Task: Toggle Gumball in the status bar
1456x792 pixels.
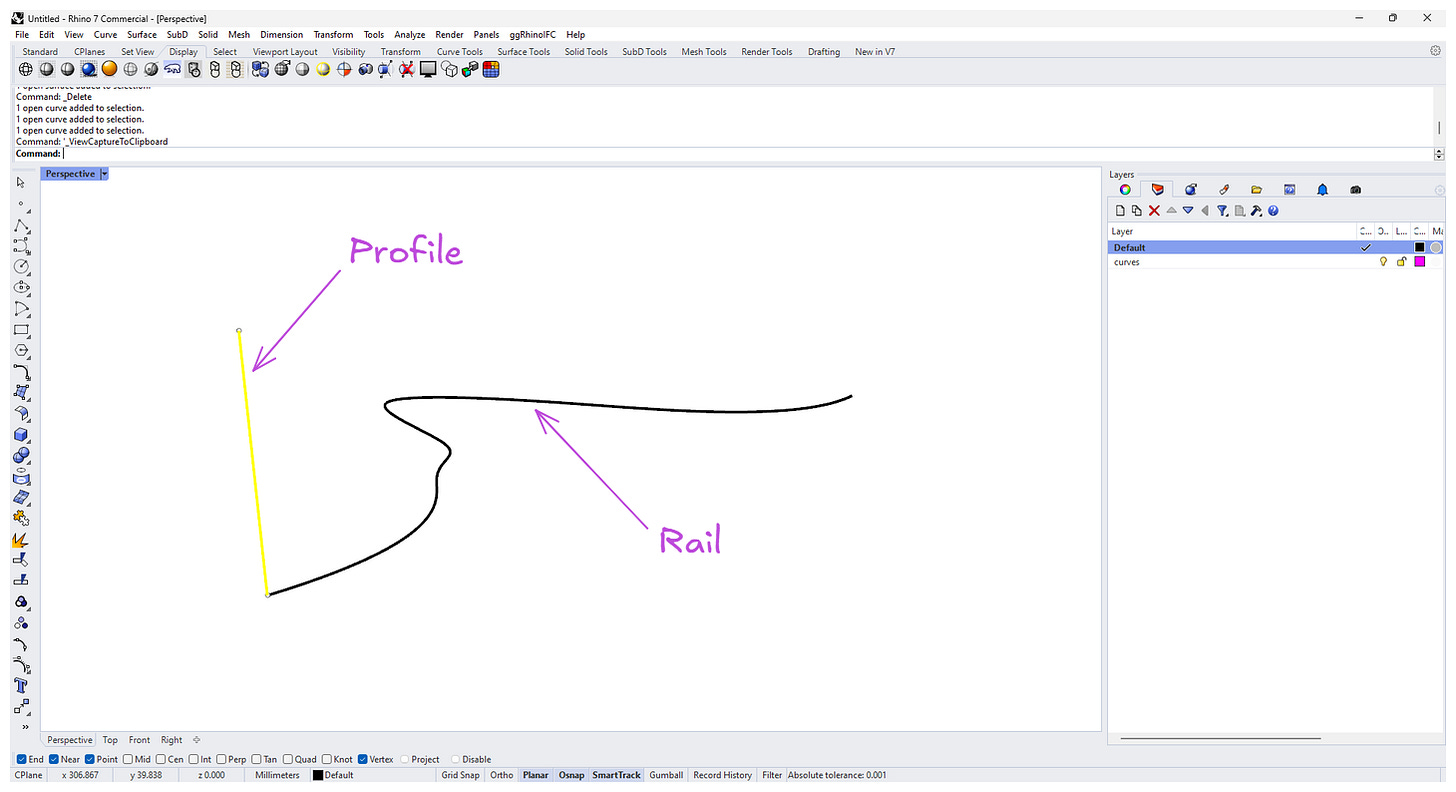Action: 666,775
